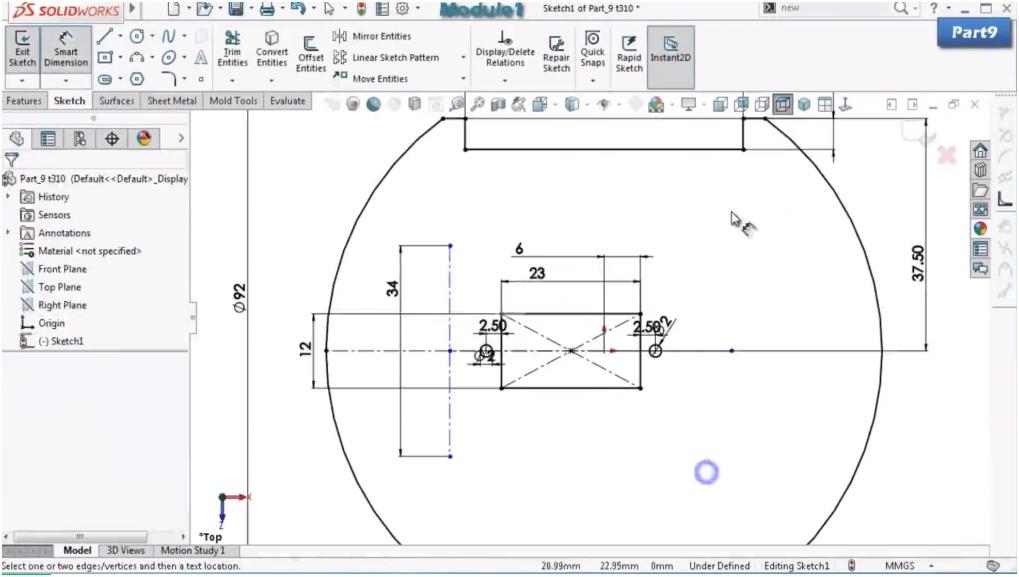
Task: Switch to the Sketch tab
Action: pos(70,101)
